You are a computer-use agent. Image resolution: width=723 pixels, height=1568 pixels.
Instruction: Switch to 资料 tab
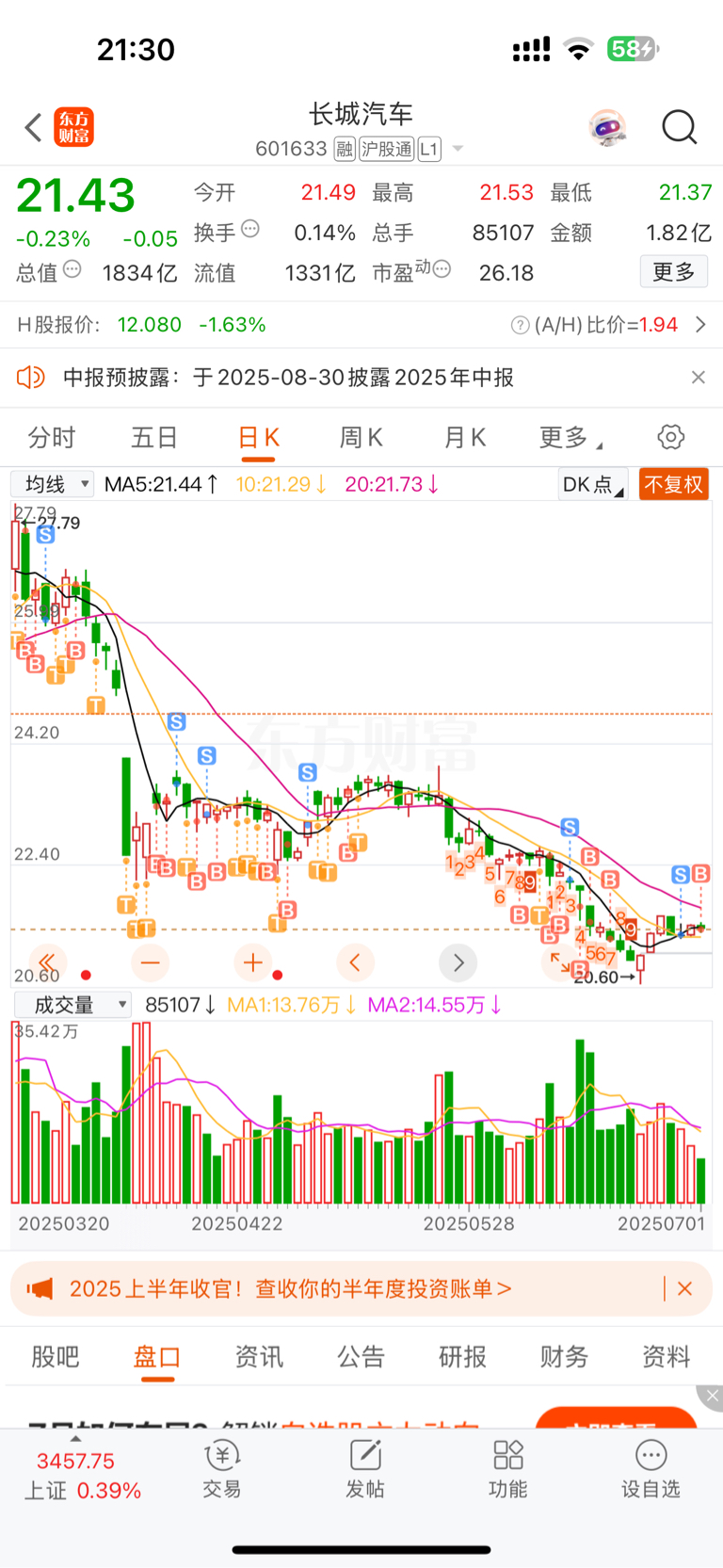tap(667, 1357)
